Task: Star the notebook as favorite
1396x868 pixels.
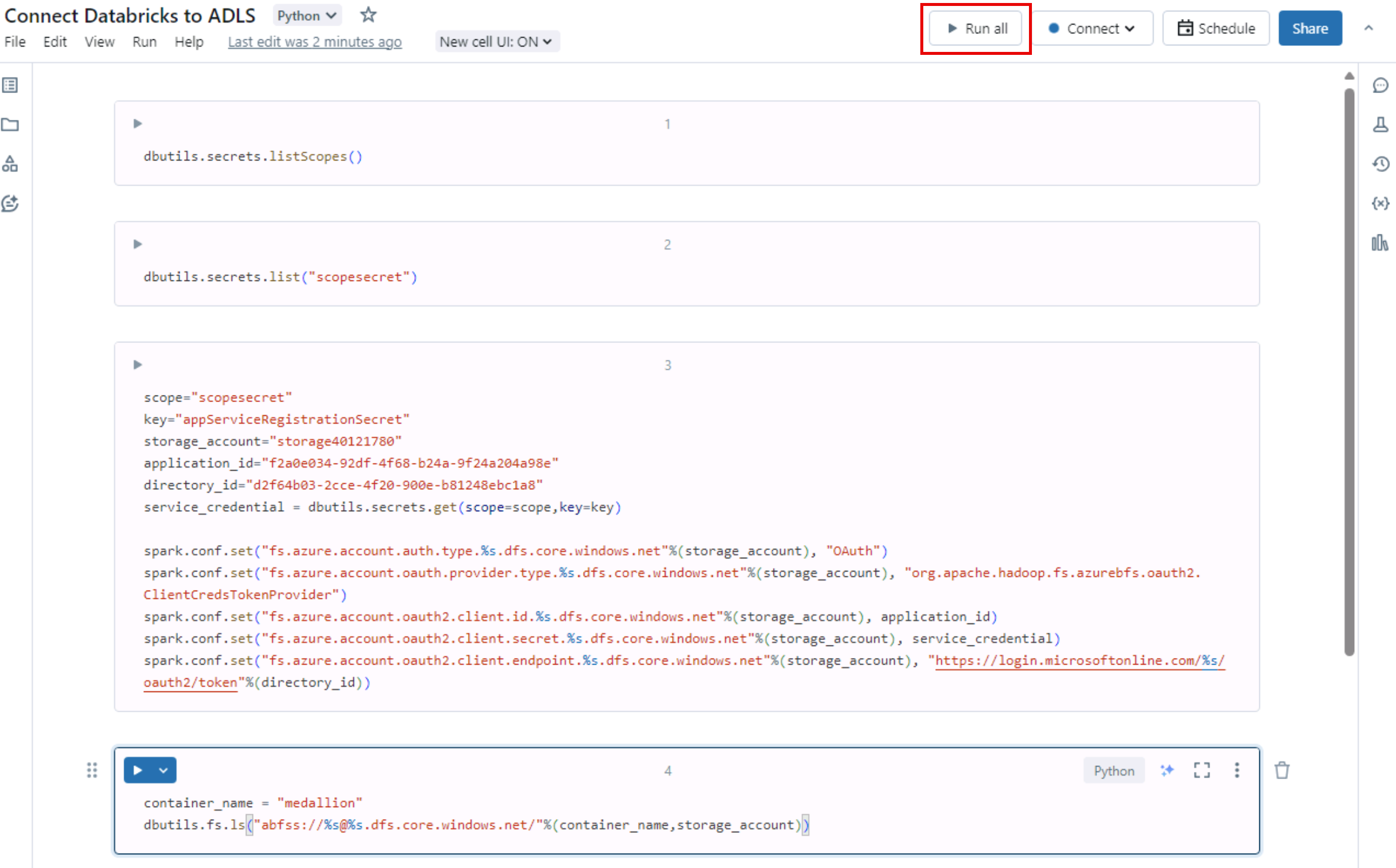Action: click(368, 15)
